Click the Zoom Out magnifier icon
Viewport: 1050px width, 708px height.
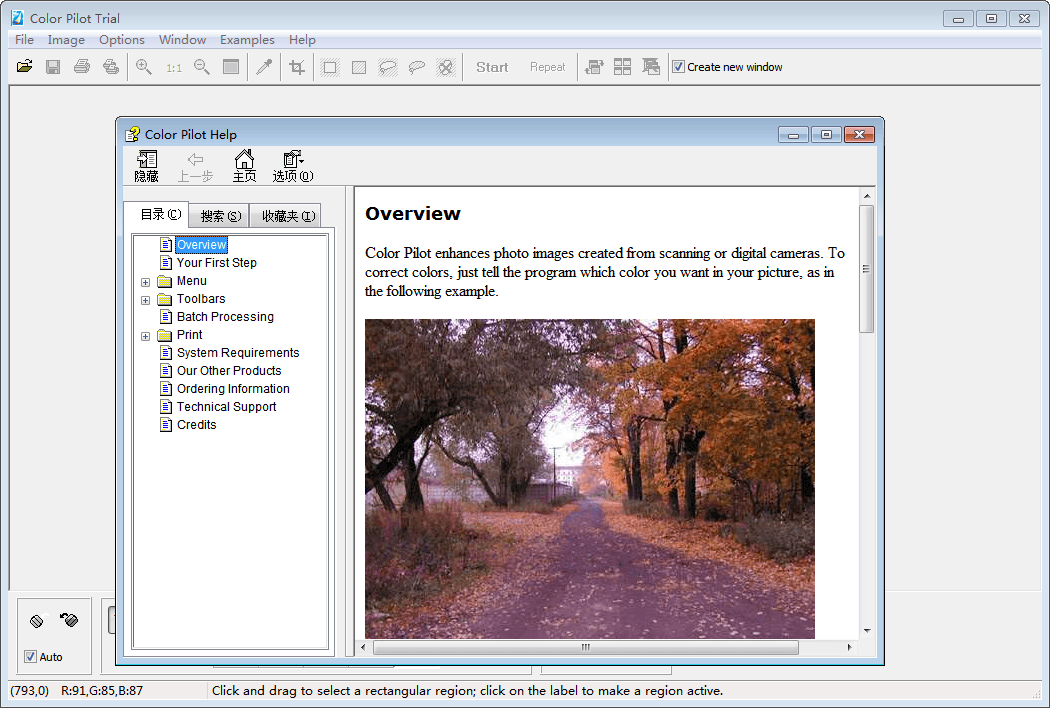point(202,66)
